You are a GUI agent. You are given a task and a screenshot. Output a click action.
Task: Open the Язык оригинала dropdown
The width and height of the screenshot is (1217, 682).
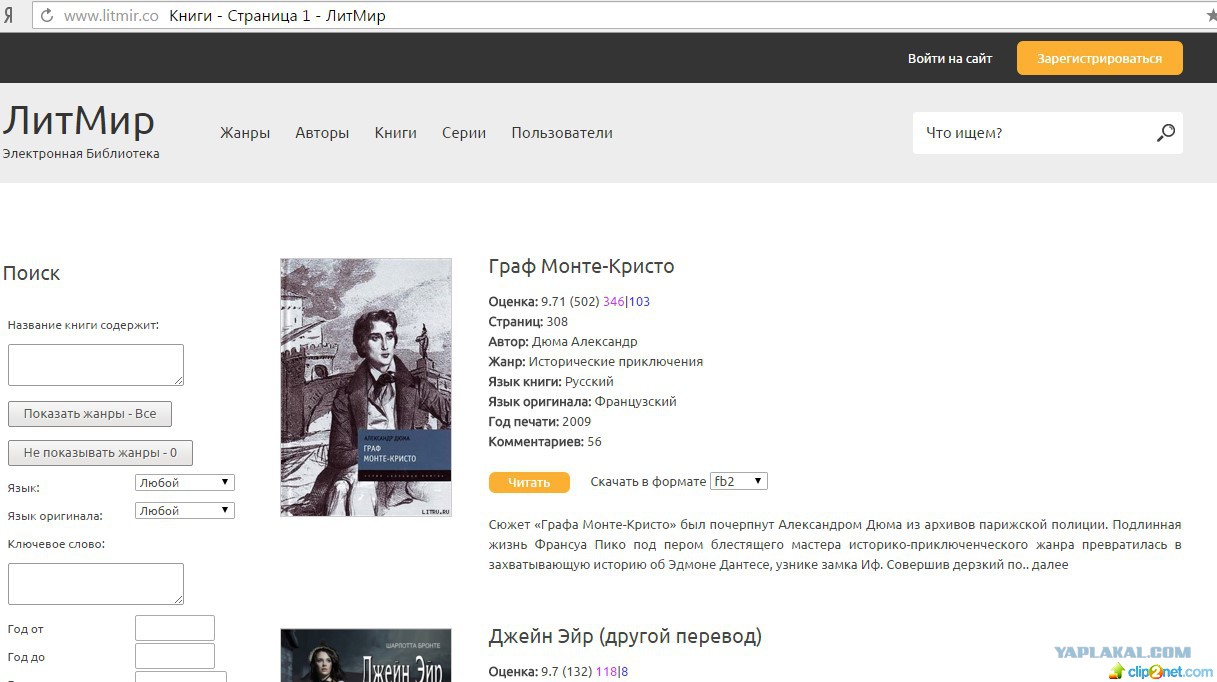[184, 510]
